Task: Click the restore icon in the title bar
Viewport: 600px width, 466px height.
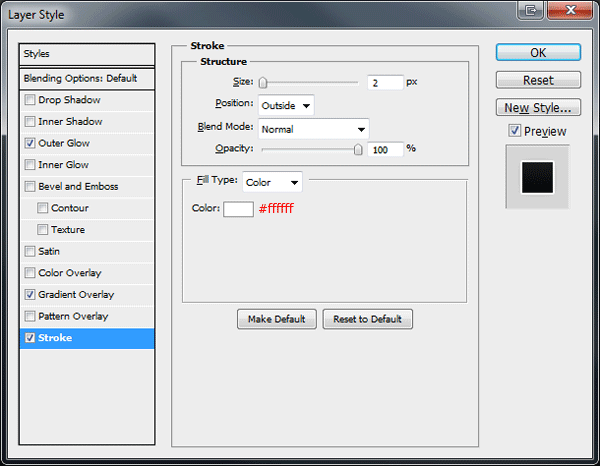Action: pyautogui.click(x=531, y=10)
